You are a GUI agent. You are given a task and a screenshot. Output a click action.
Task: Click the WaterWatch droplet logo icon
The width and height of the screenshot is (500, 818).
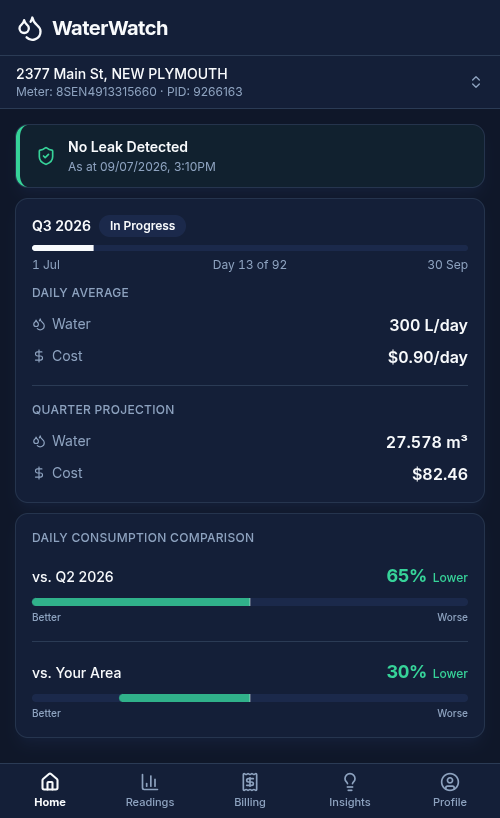click(30, 28)
